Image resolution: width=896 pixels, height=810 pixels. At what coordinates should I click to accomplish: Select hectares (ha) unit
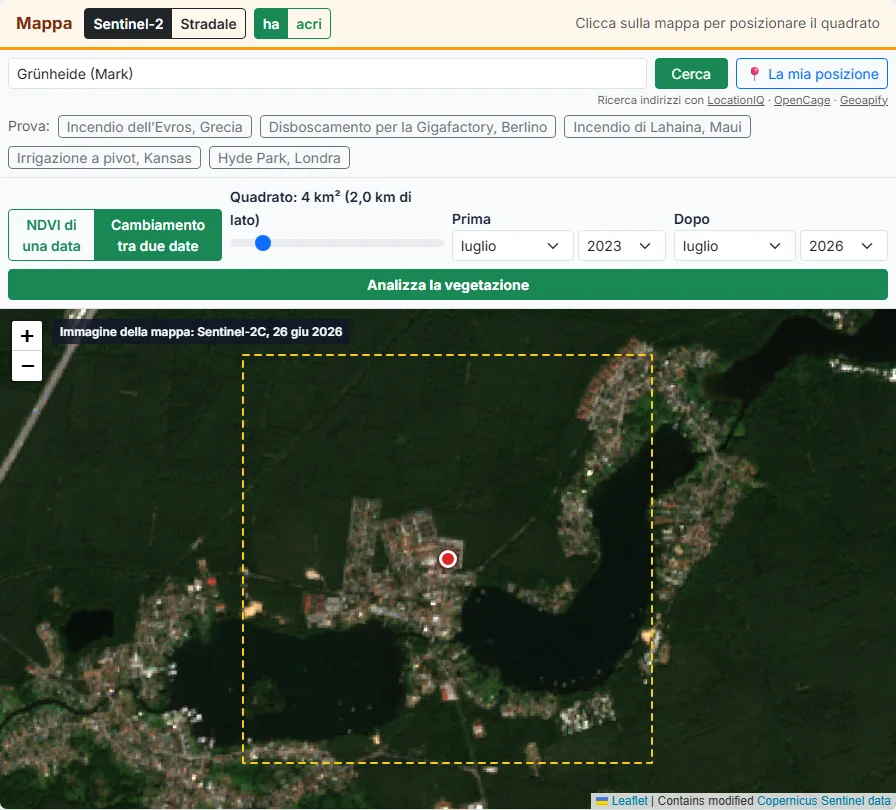[271, 24]
